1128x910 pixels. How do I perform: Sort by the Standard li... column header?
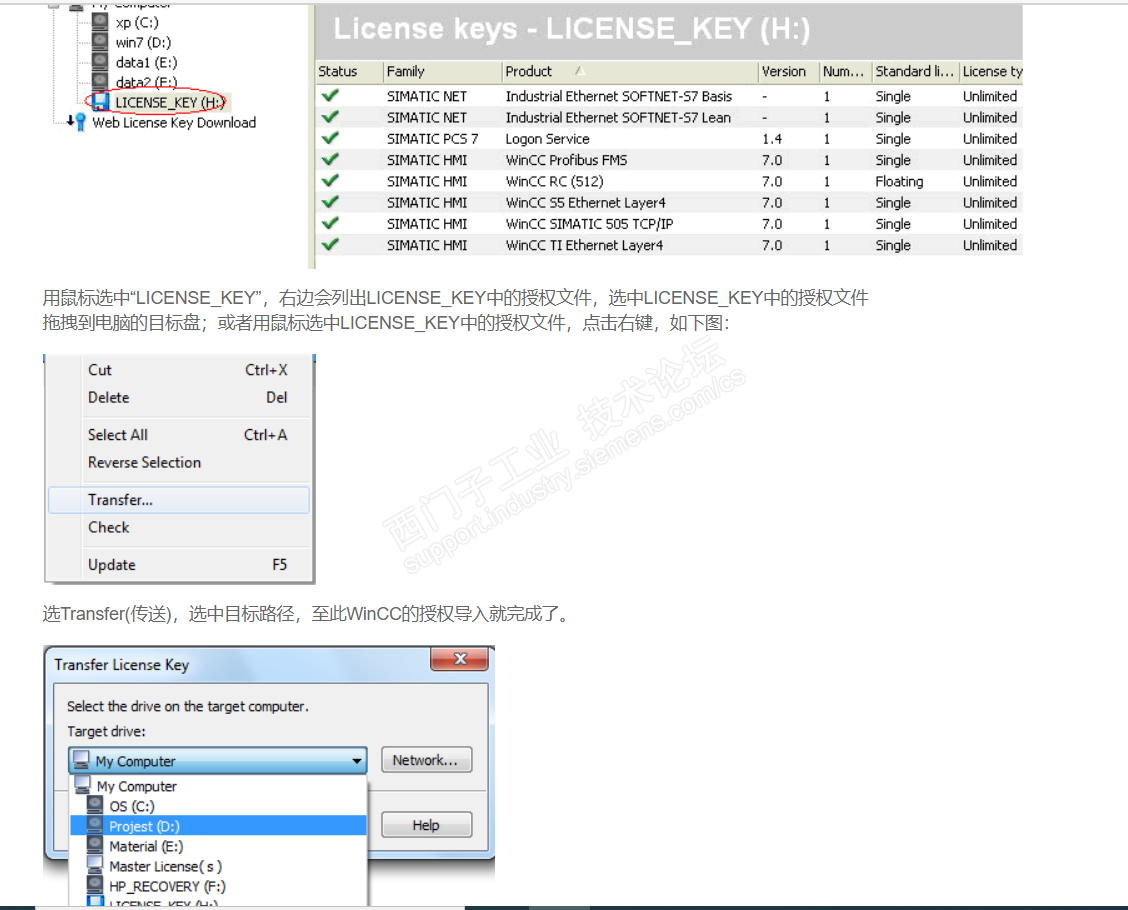pyautogui.click(x=915, y=71)
